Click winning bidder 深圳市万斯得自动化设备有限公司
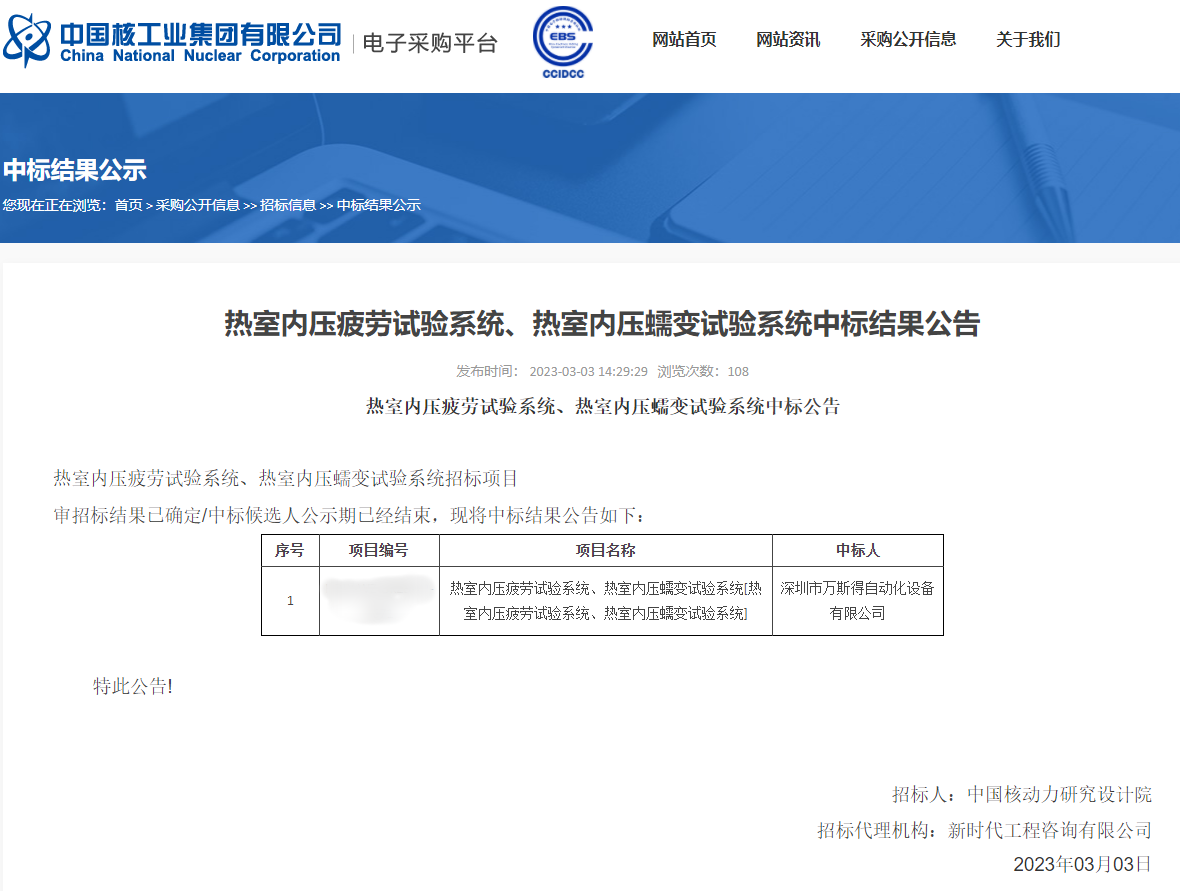Viewport: 1180px width, 891px height. [x=857, y=601]
